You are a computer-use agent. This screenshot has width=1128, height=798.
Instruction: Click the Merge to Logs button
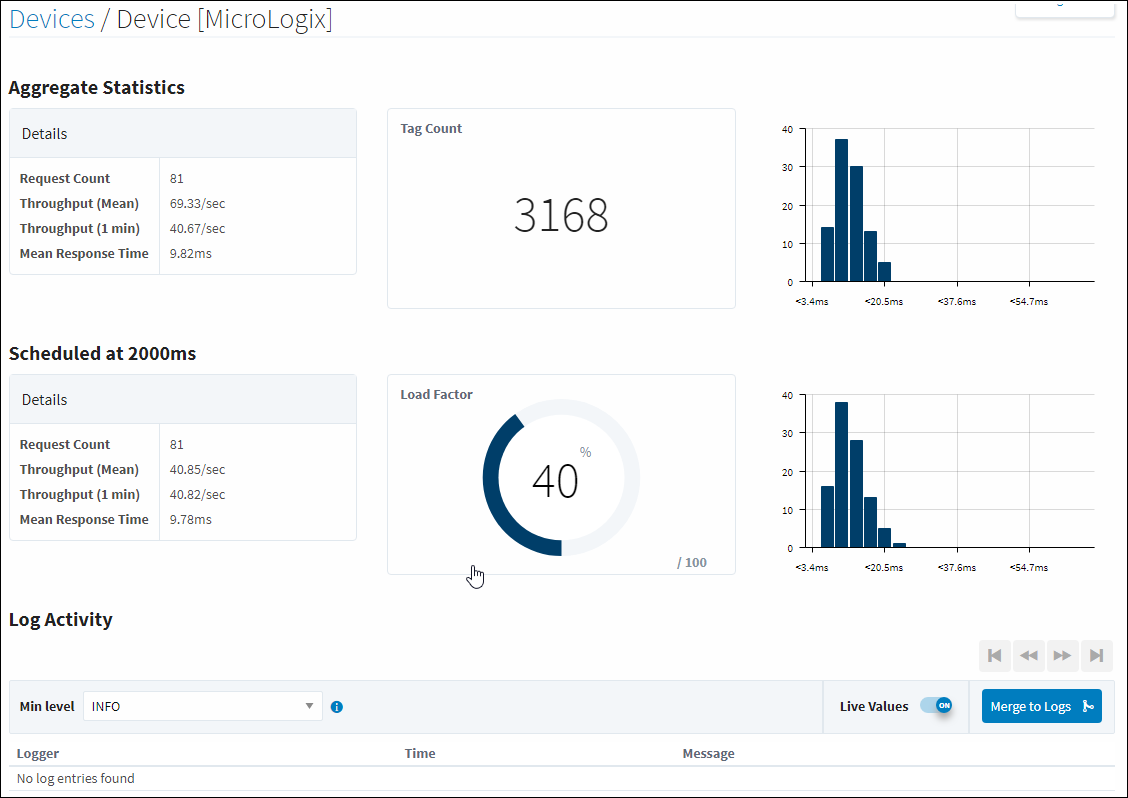coord(1042,707)
